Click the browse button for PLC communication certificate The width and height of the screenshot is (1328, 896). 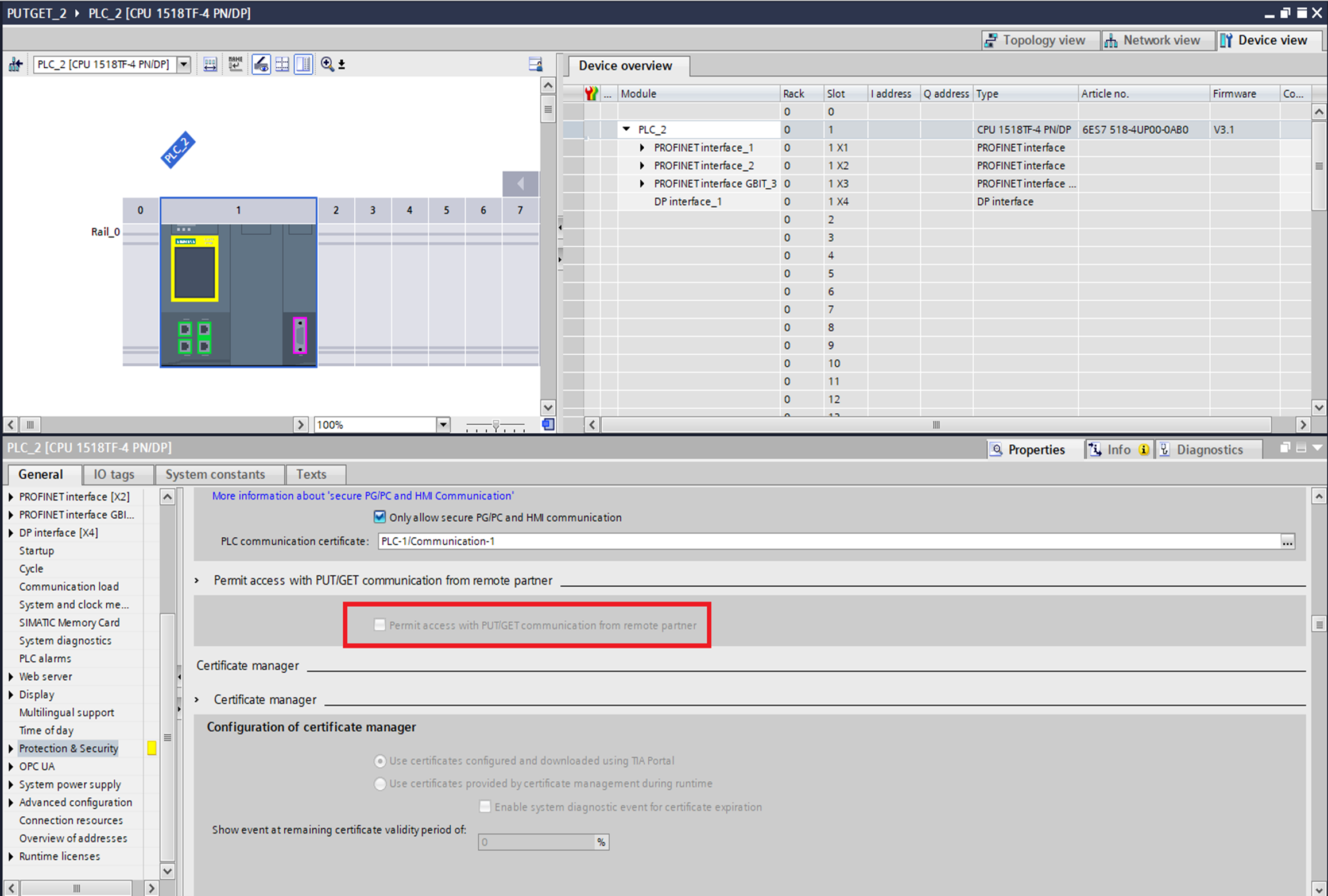coord(1288,541)
